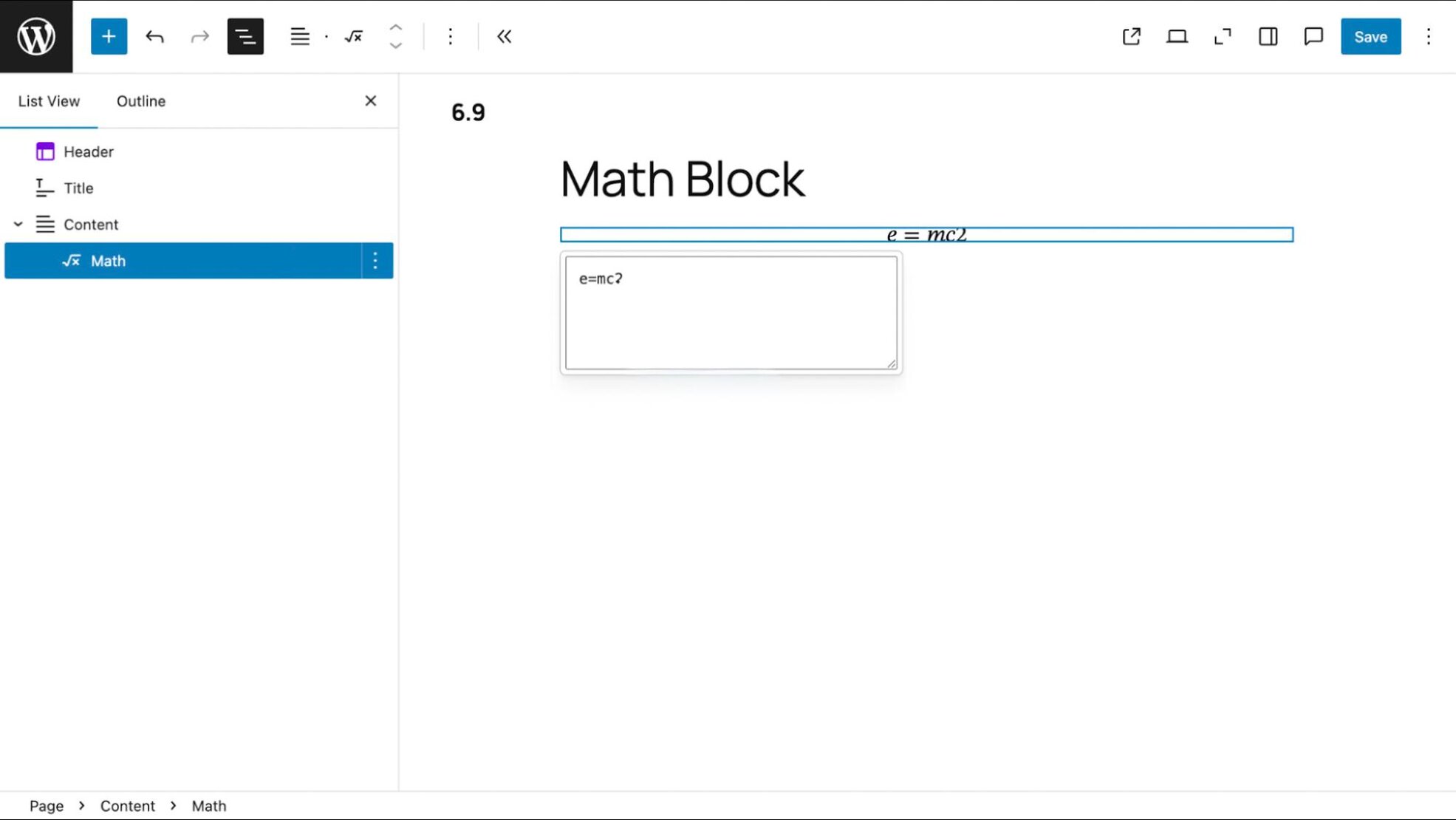Collapse the toolbar with the double-chevron icon

[x=504, y=36]
